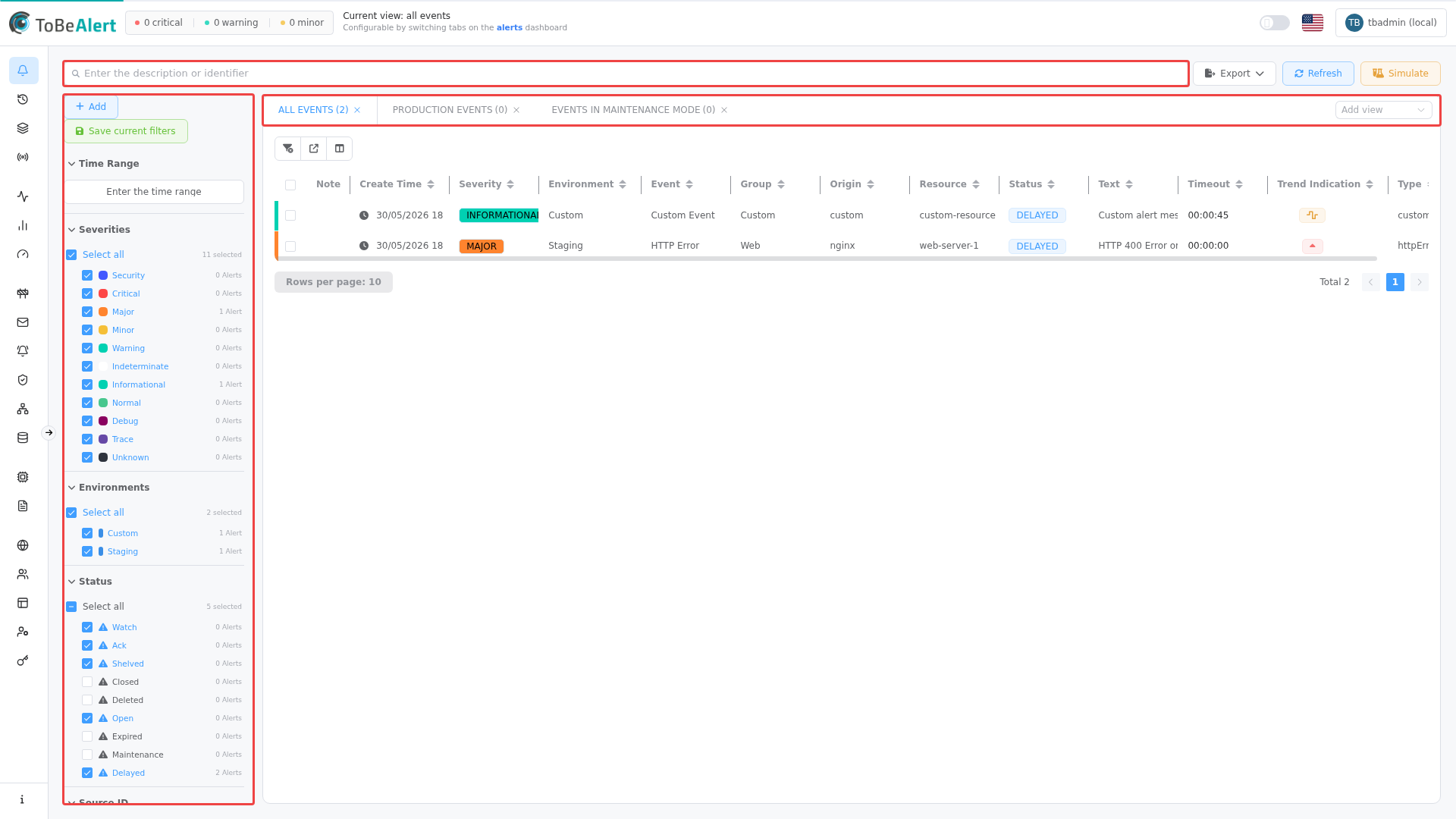The width and height of the screenshot is (1456, 819).
Task: Open the key sidebar icon
Action: [23, 661]
